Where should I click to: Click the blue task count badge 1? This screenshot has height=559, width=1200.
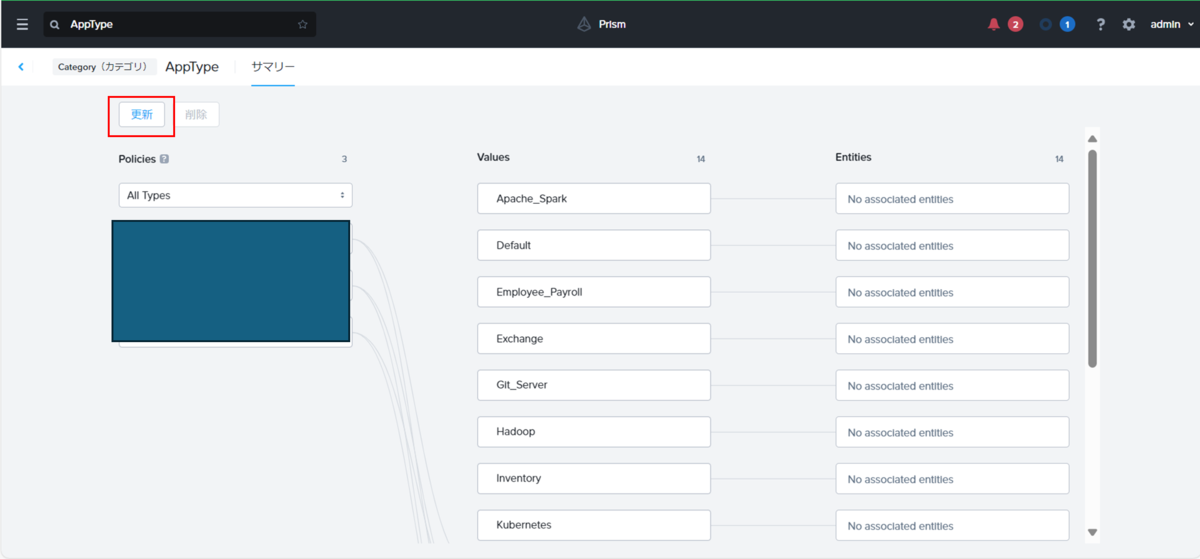pyautogui.click(x=1067, y=24)
